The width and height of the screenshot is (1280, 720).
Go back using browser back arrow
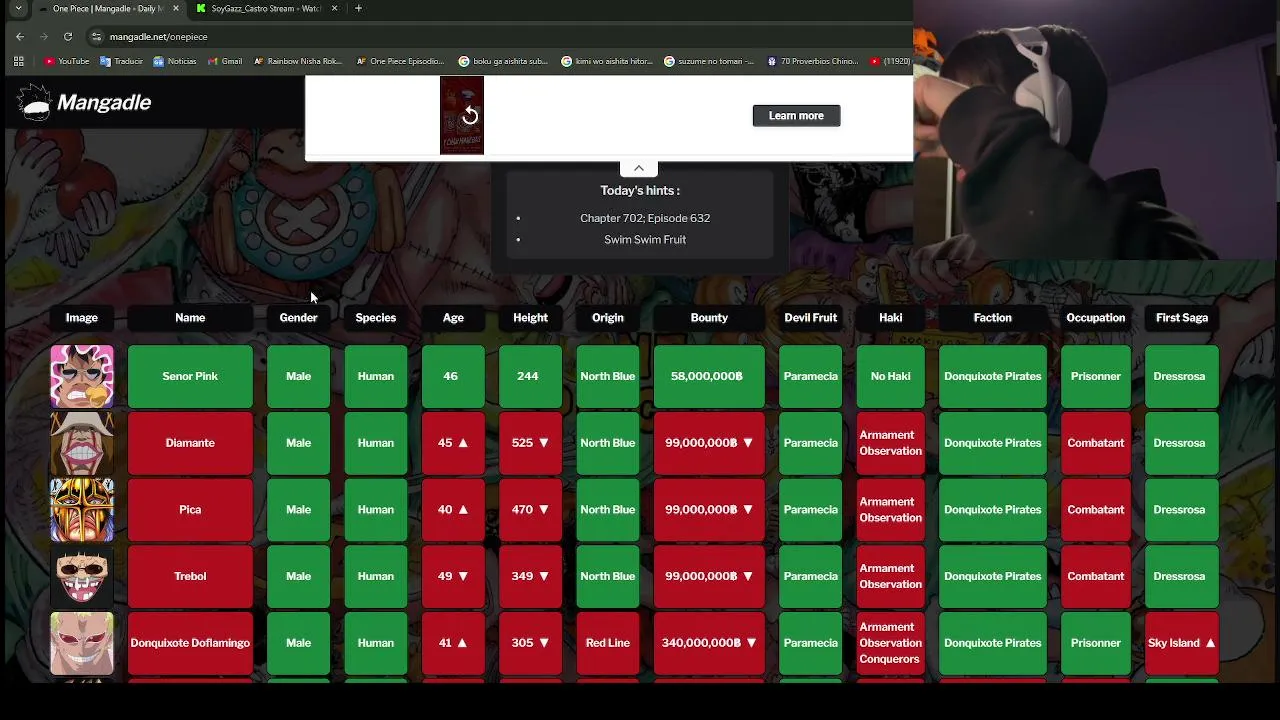[x=20, y=37]
